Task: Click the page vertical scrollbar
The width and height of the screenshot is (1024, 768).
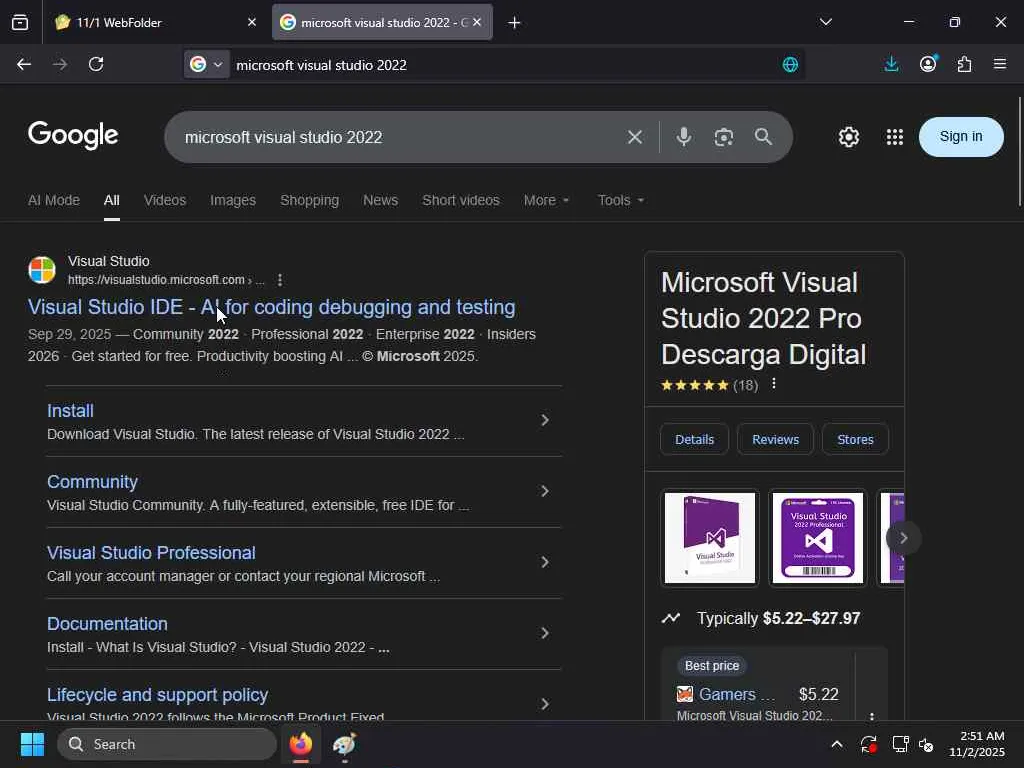Action: click(1020, 152)
